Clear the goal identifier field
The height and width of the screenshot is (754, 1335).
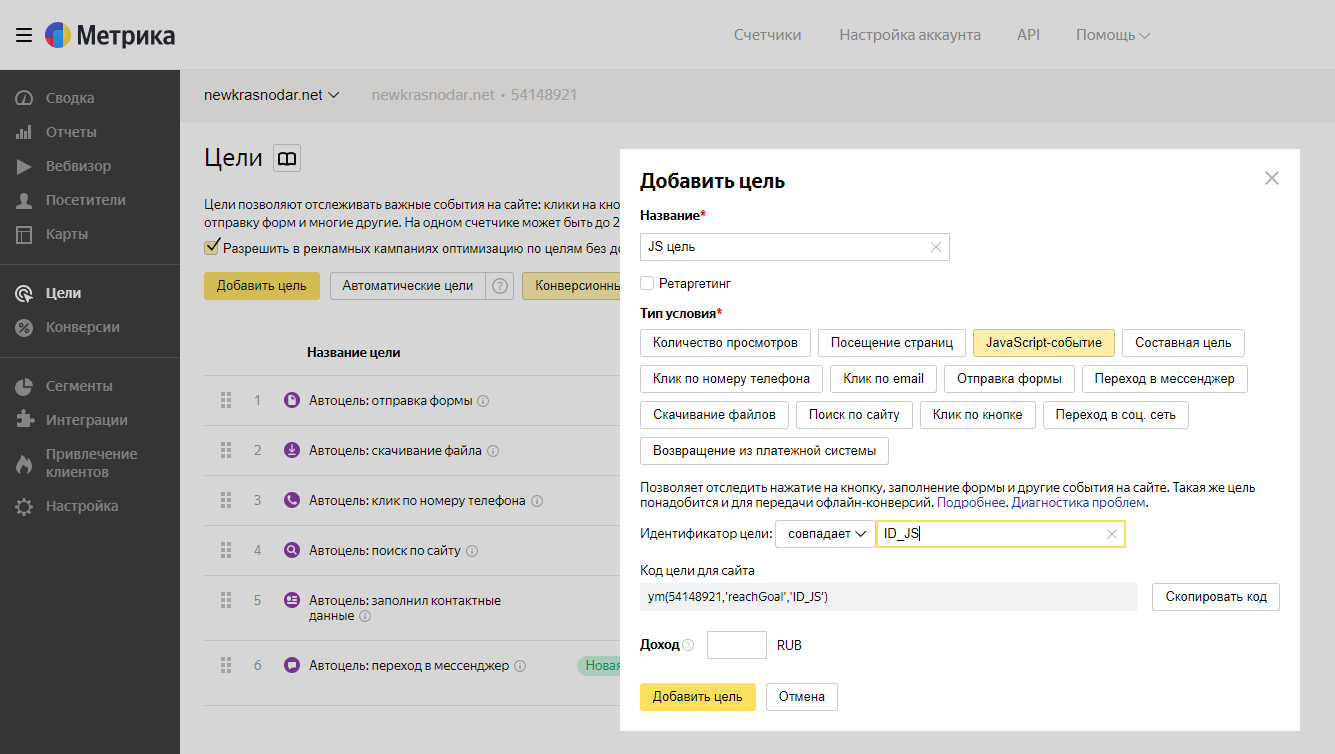click(1111, 534)
